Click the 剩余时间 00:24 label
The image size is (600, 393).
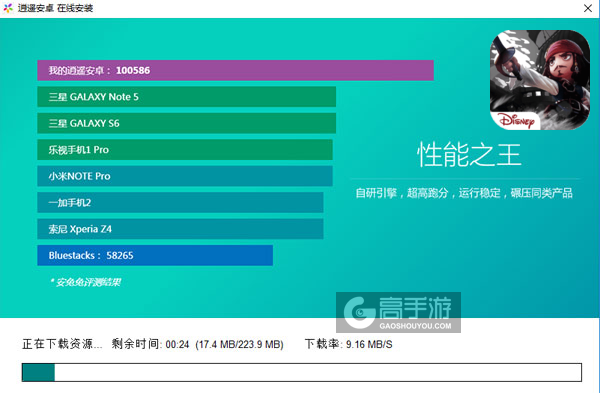(150, 344)
